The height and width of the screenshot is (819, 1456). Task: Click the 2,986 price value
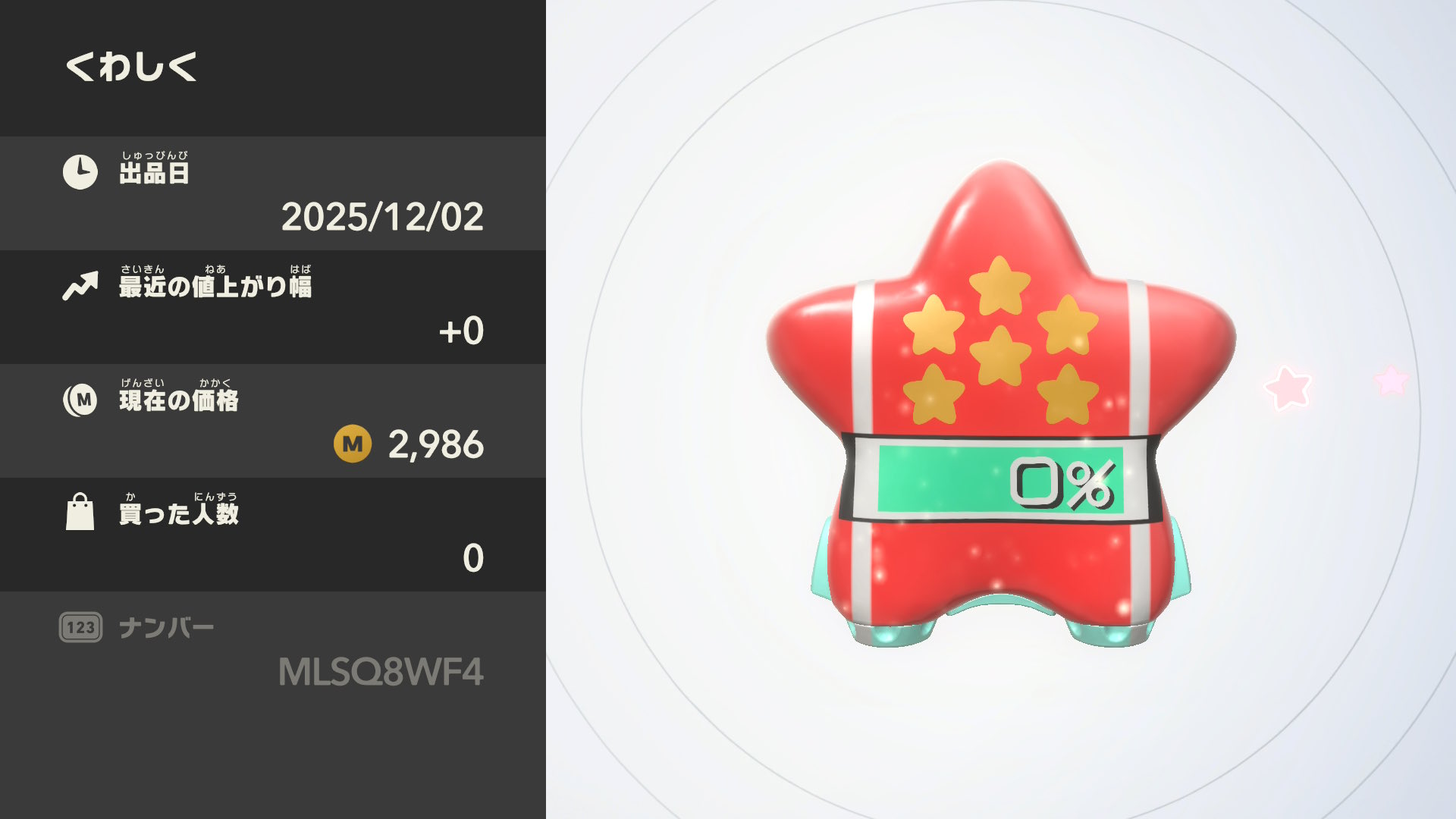(x=436, y=444)
